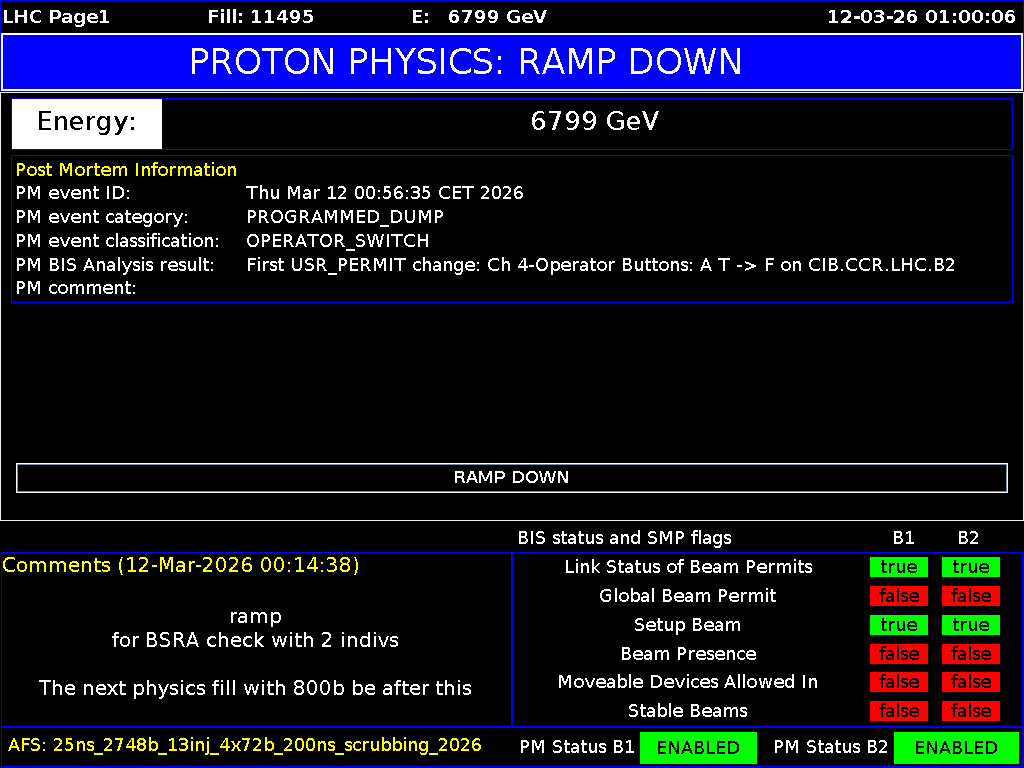The image size is (1024, 768).
Task: Click the LHC Page1 header label
Action: [x=56, y=16]
